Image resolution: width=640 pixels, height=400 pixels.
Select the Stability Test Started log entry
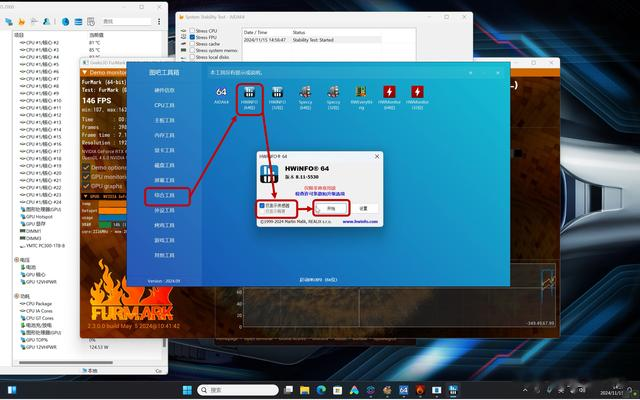pyautogui.click(x=313, y=40)
